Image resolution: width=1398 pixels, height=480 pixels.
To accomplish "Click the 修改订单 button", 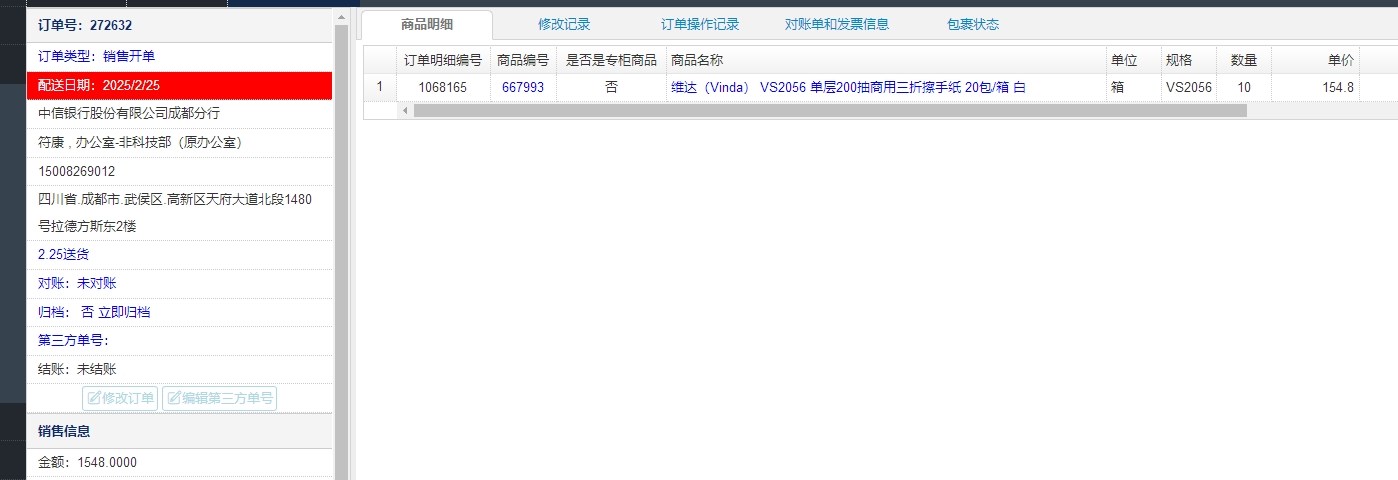I will 120,398.
